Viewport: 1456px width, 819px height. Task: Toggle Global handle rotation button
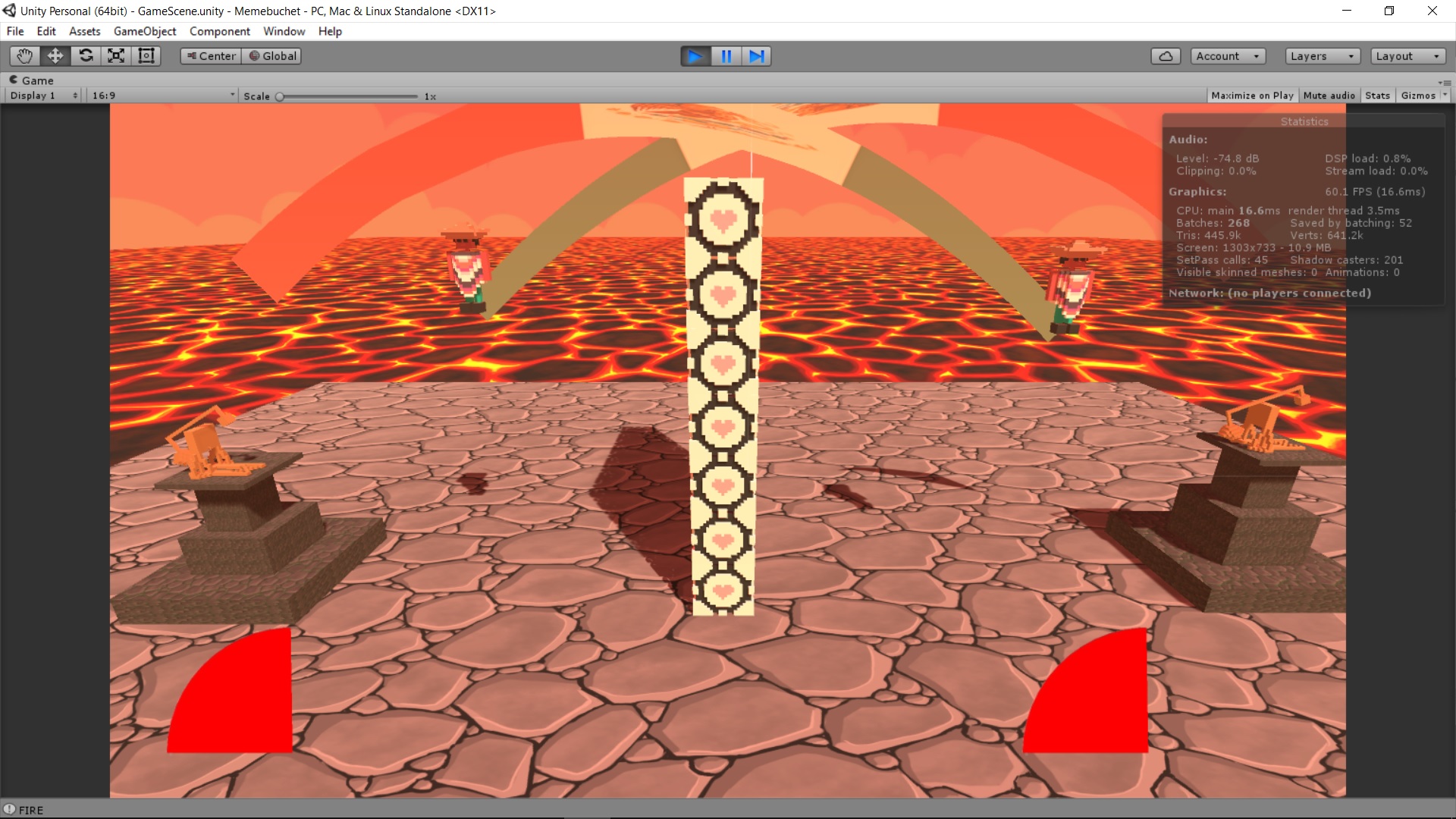[x=272, y=56]
